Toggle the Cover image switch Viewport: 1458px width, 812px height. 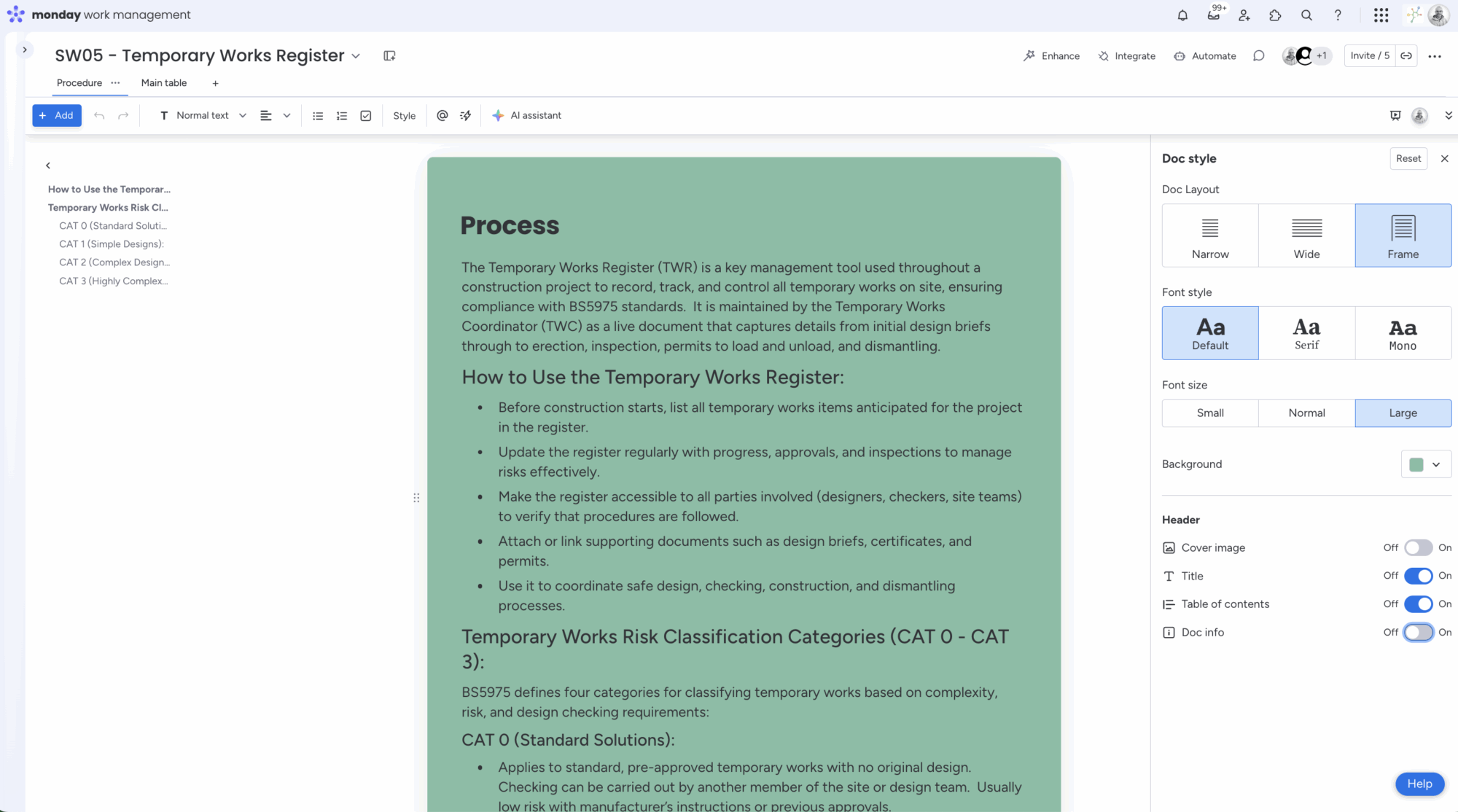1418,548
